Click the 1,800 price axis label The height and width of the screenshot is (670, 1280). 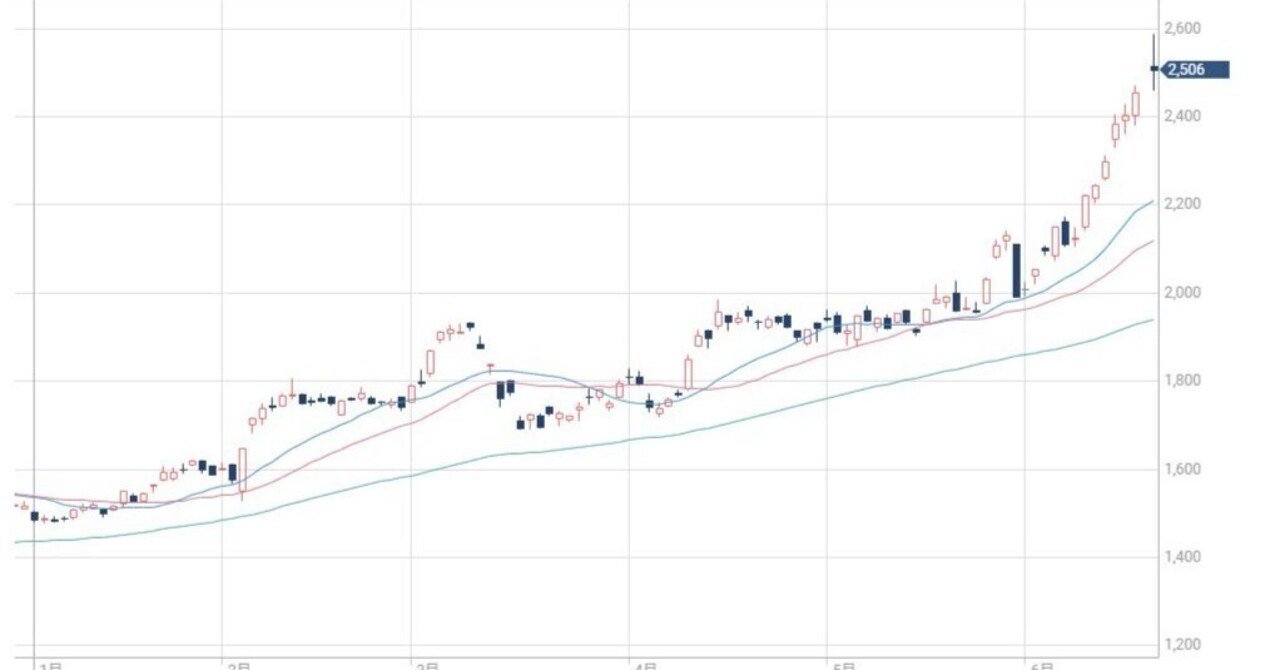click(1184, 380)
